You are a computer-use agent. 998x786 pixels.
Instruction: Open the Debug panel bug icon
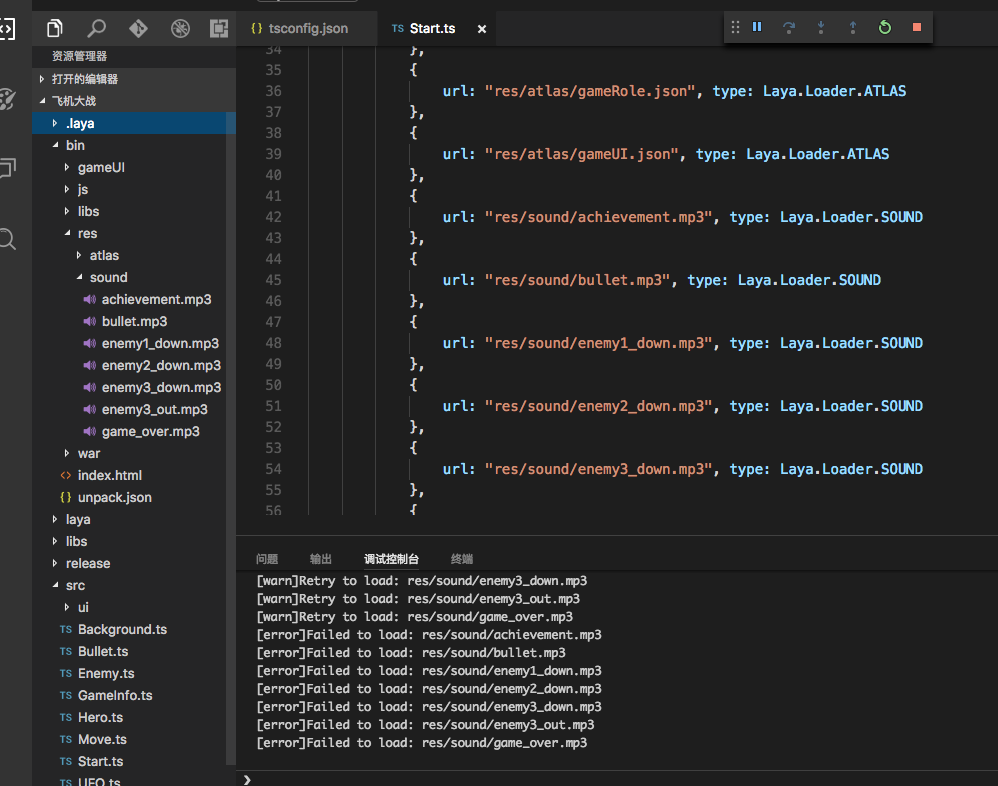[x=179, y=28]
